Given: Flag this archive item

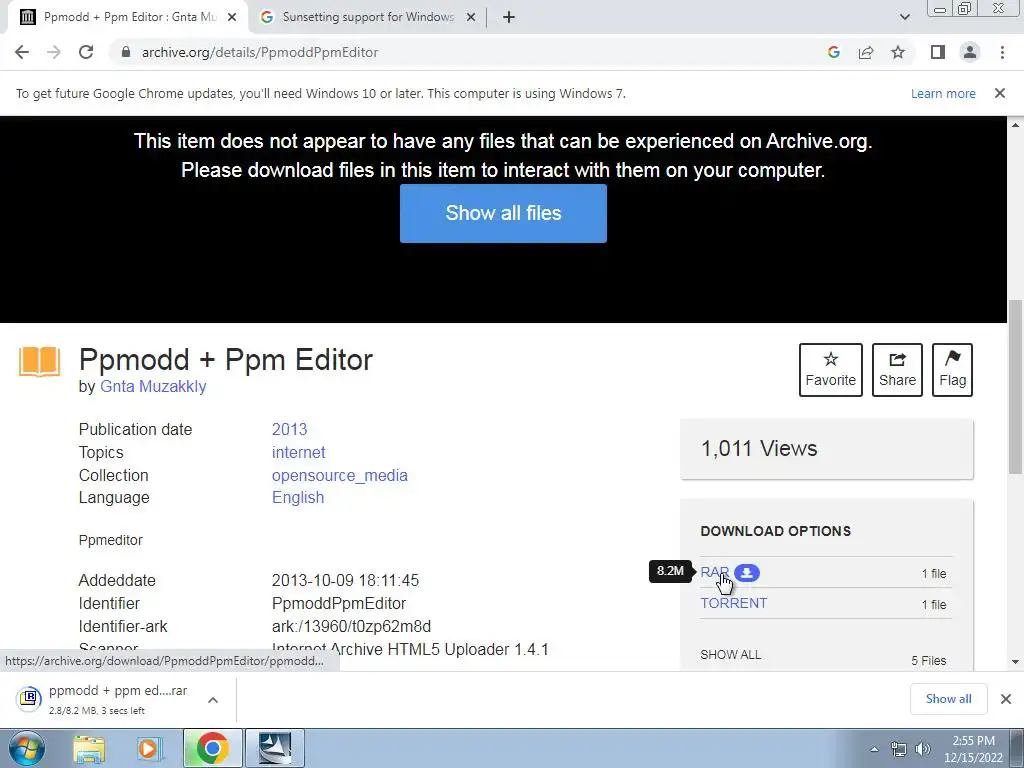Looking at the screenshot, I should (x=952, y=370).
